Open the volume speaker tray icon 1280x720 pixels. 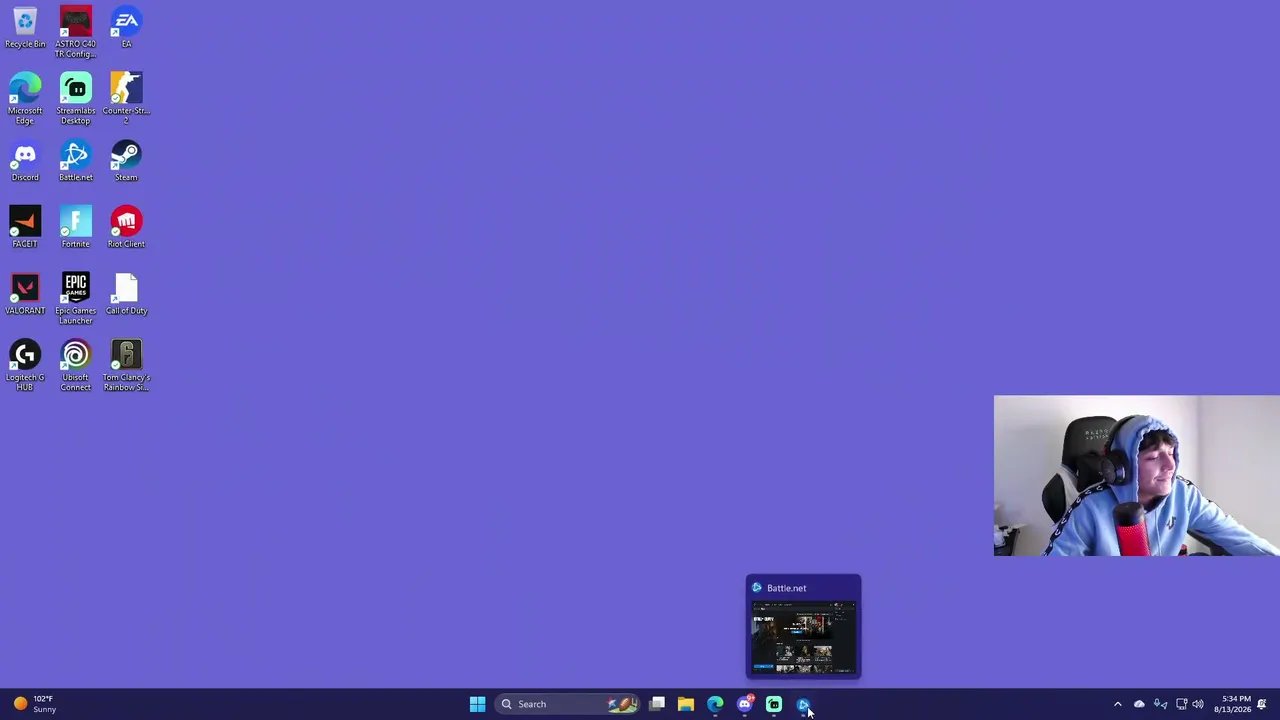[1198, 704]
